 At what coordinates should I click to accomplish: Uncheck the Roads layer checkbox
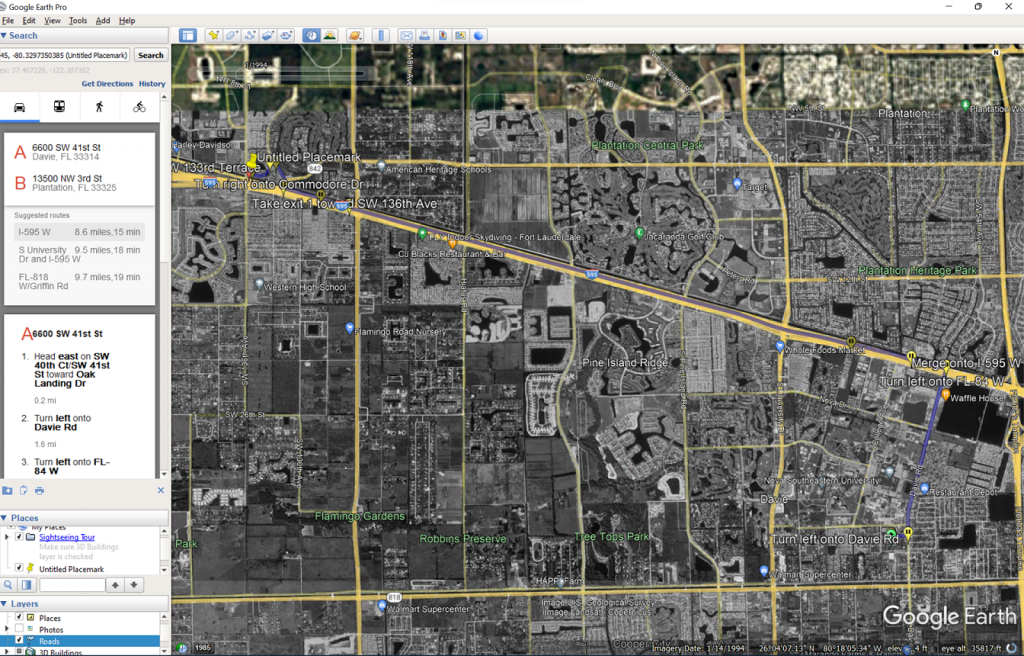(19, 641)
